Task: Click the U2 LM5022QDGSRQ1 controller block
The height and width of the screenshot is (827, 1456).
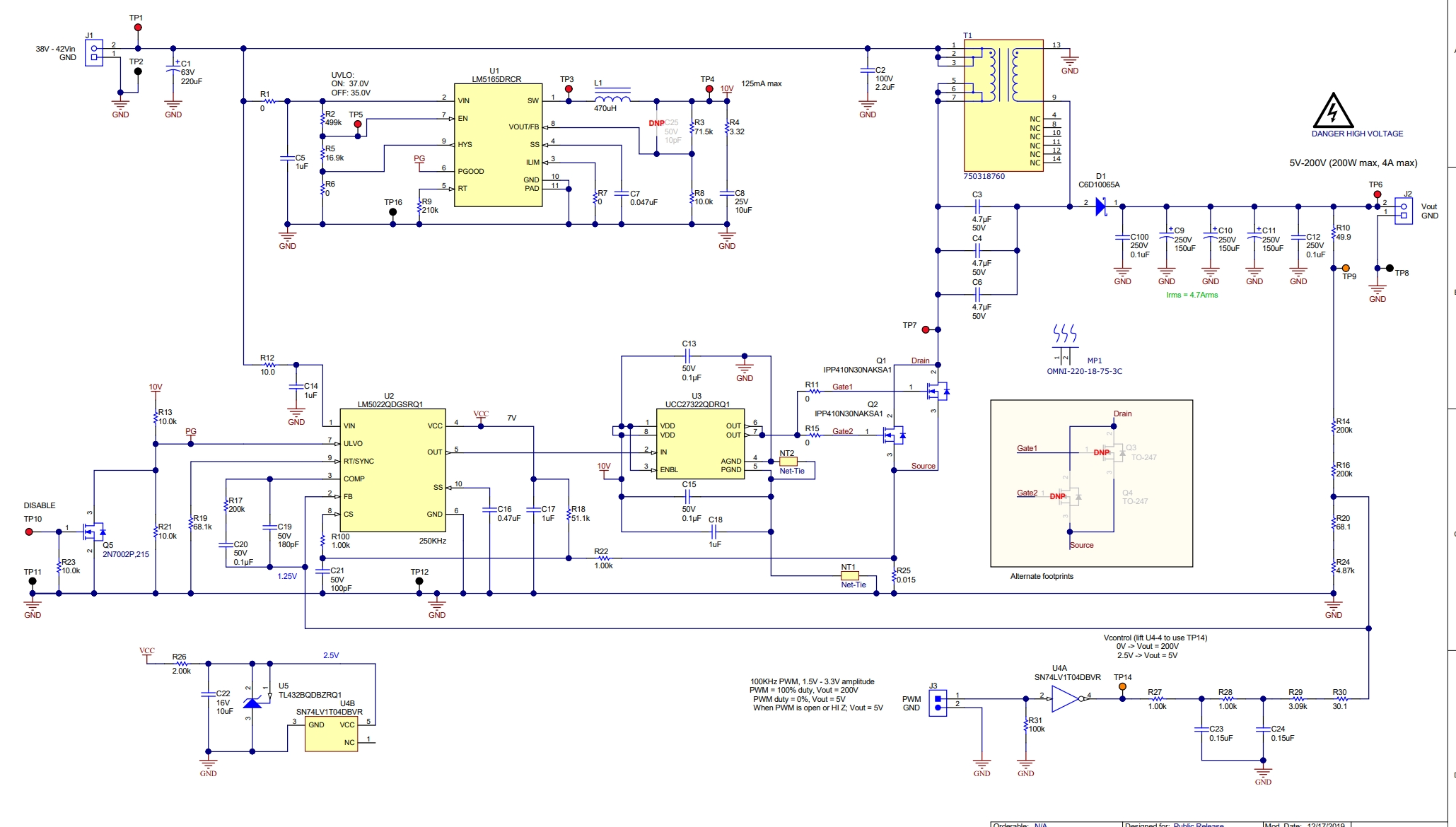Action: [x=392, y=470]
